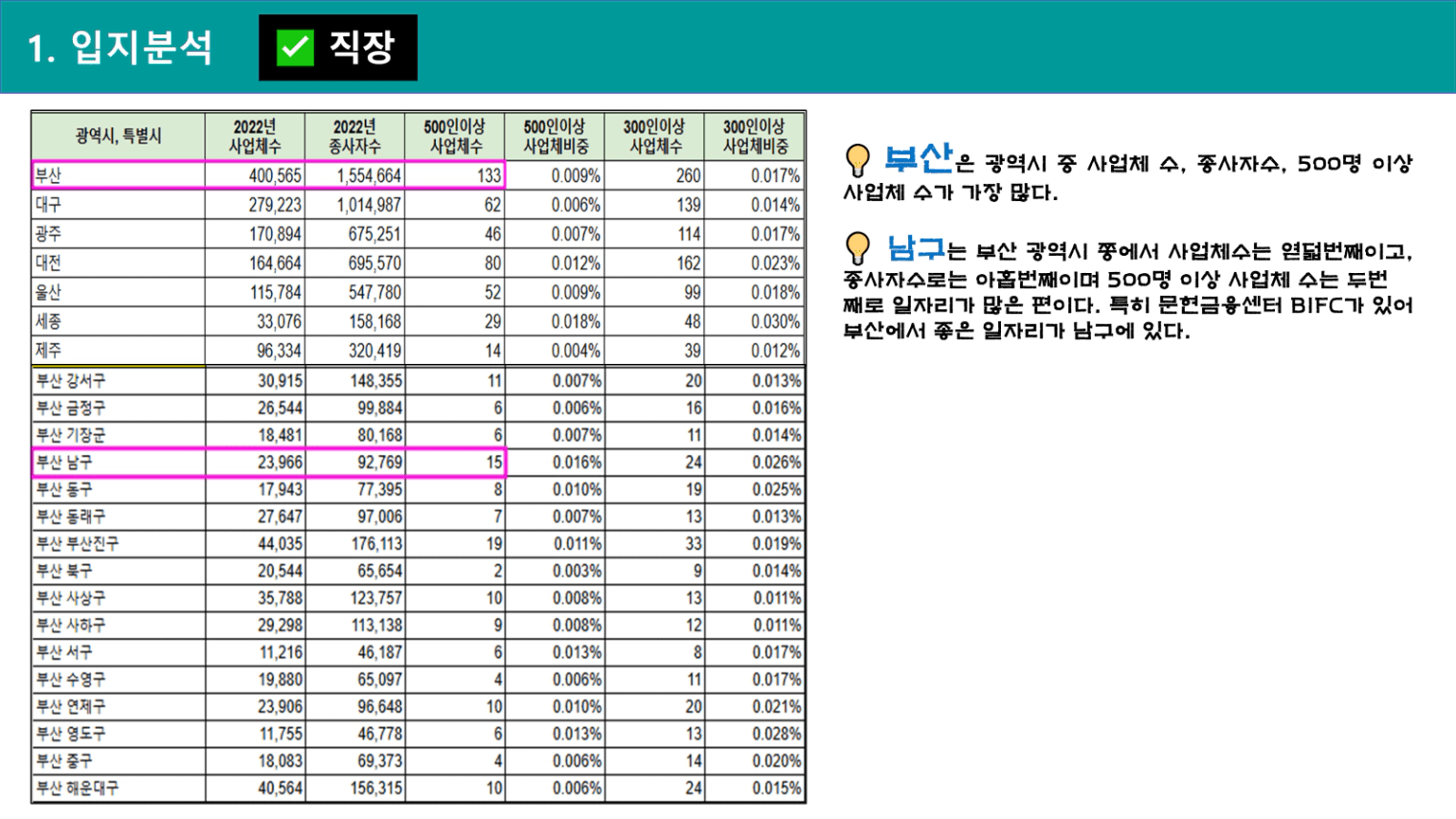Select the 부산 사상구 row label

point(71,598)
